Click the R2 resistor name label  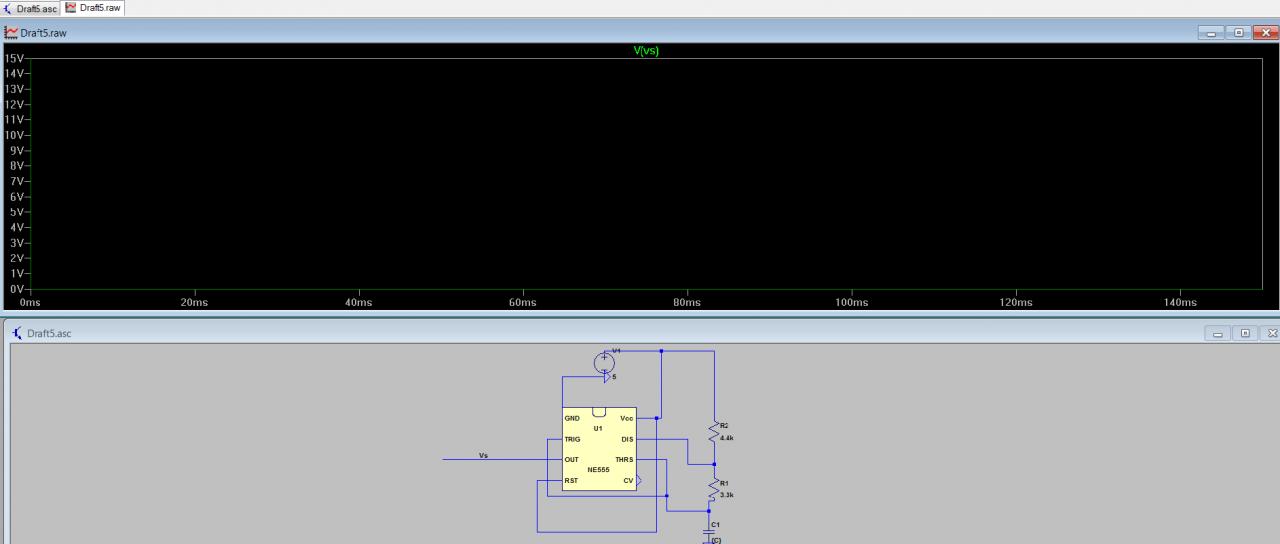pos(724,425)
